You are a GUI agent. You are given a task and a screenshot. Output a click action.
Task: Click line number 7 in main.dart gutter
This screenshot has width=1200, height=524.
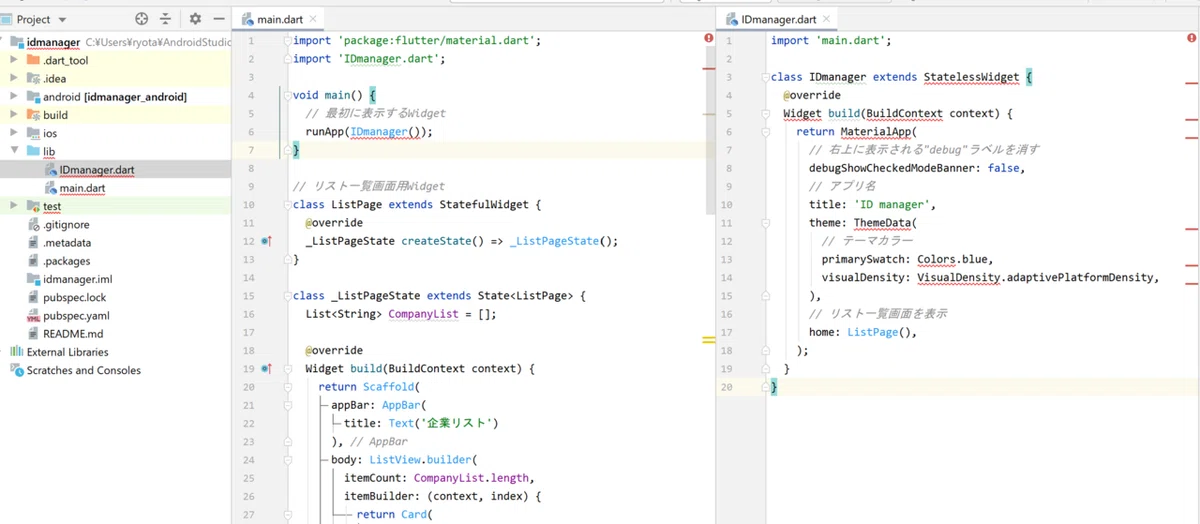[x=250, y=150]
